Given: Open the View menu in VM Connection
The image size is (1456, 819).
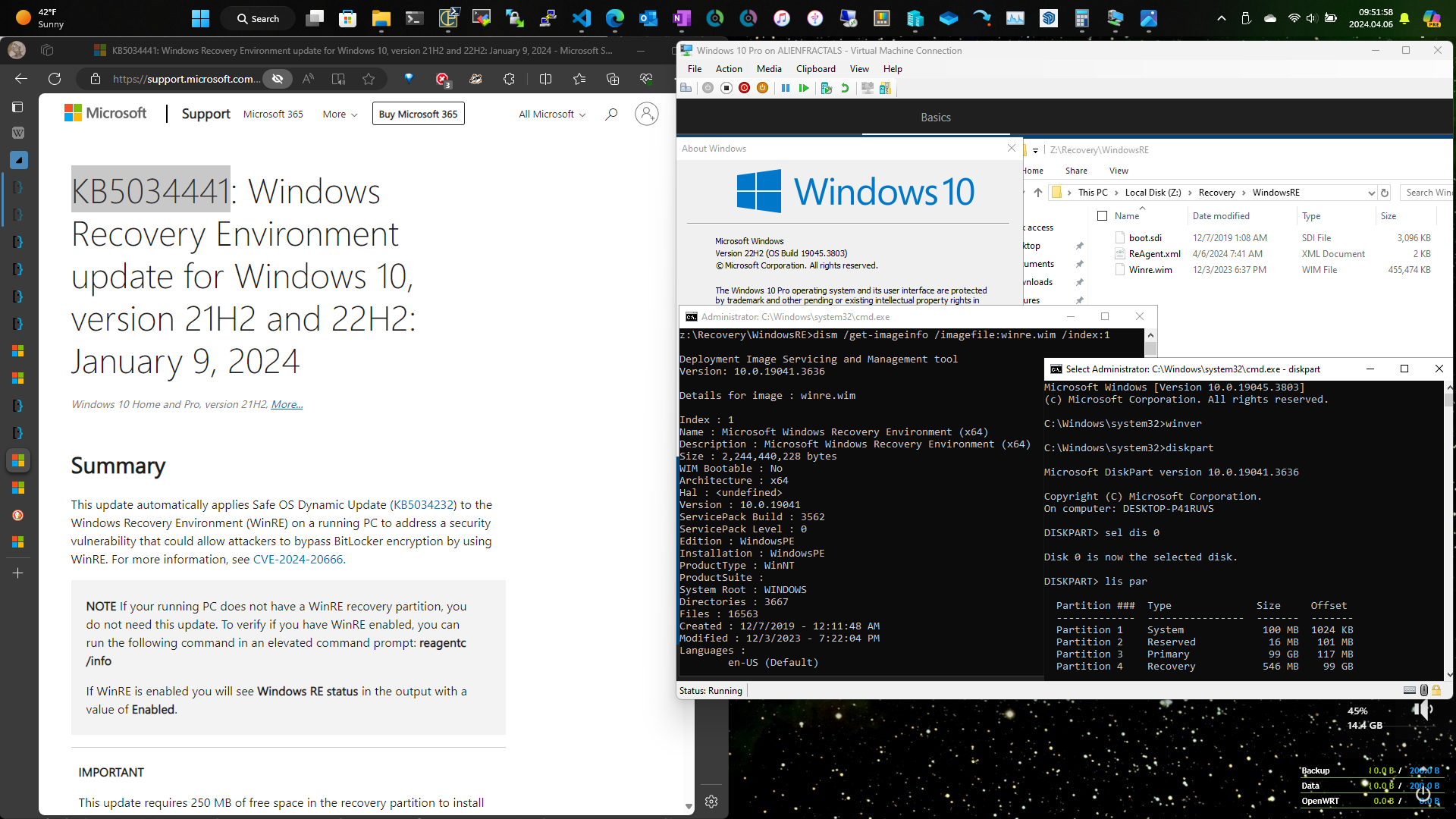Looking at the screenshot, I should [x=859, y=69].
